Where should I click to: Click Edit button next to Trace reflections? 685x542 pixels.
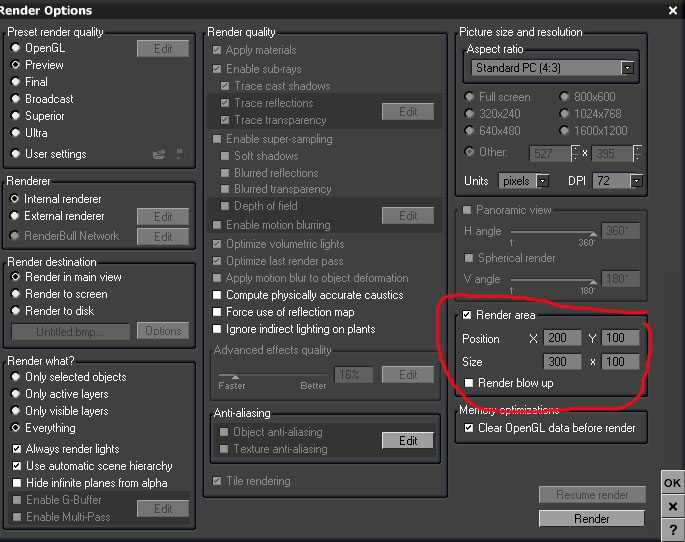[x=408, y=111]
